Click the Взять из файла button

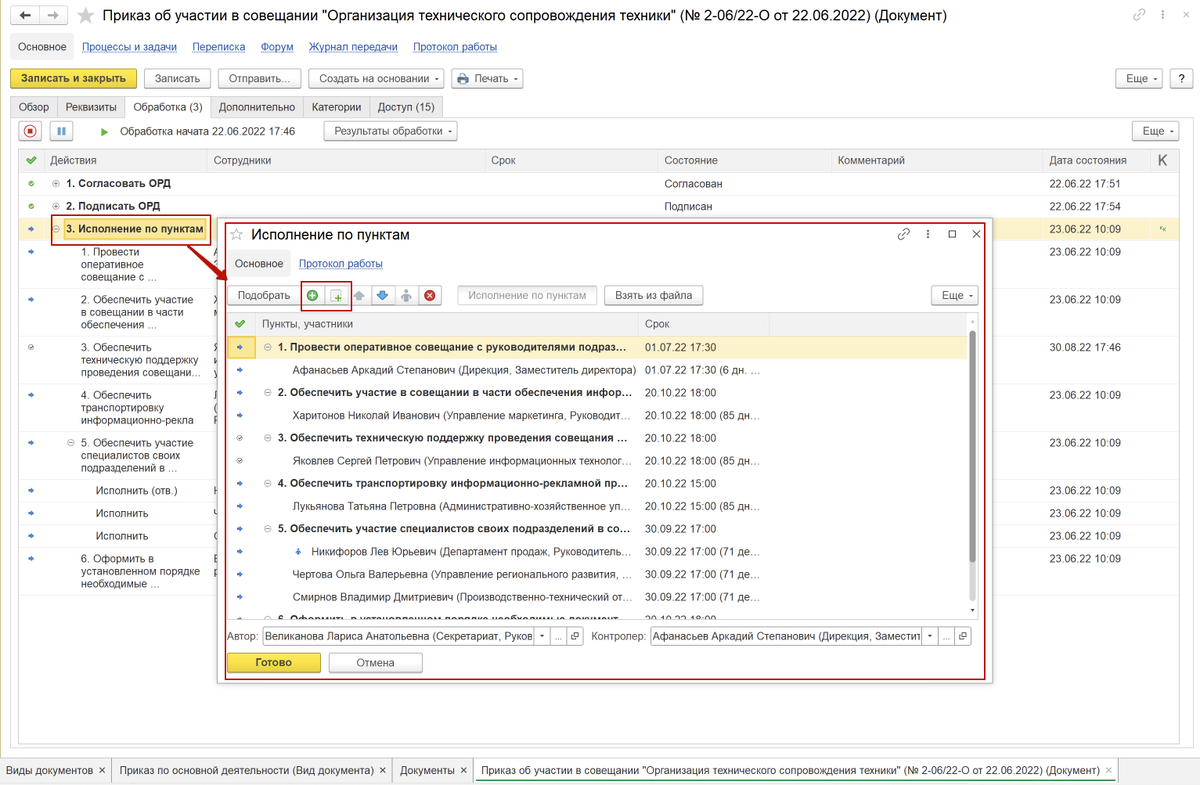[653, 296]
